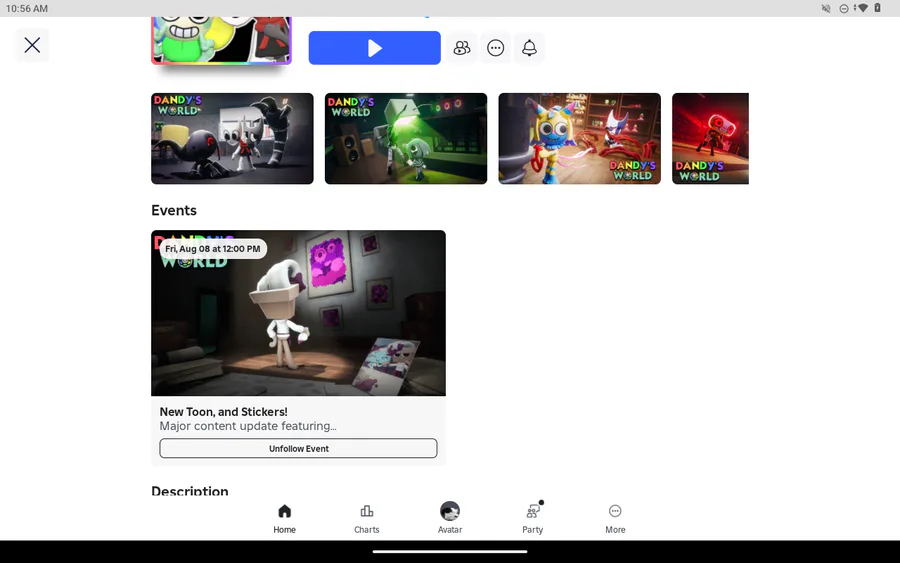Tap the muted notifications status bar icon

click(x=826, y=8)
